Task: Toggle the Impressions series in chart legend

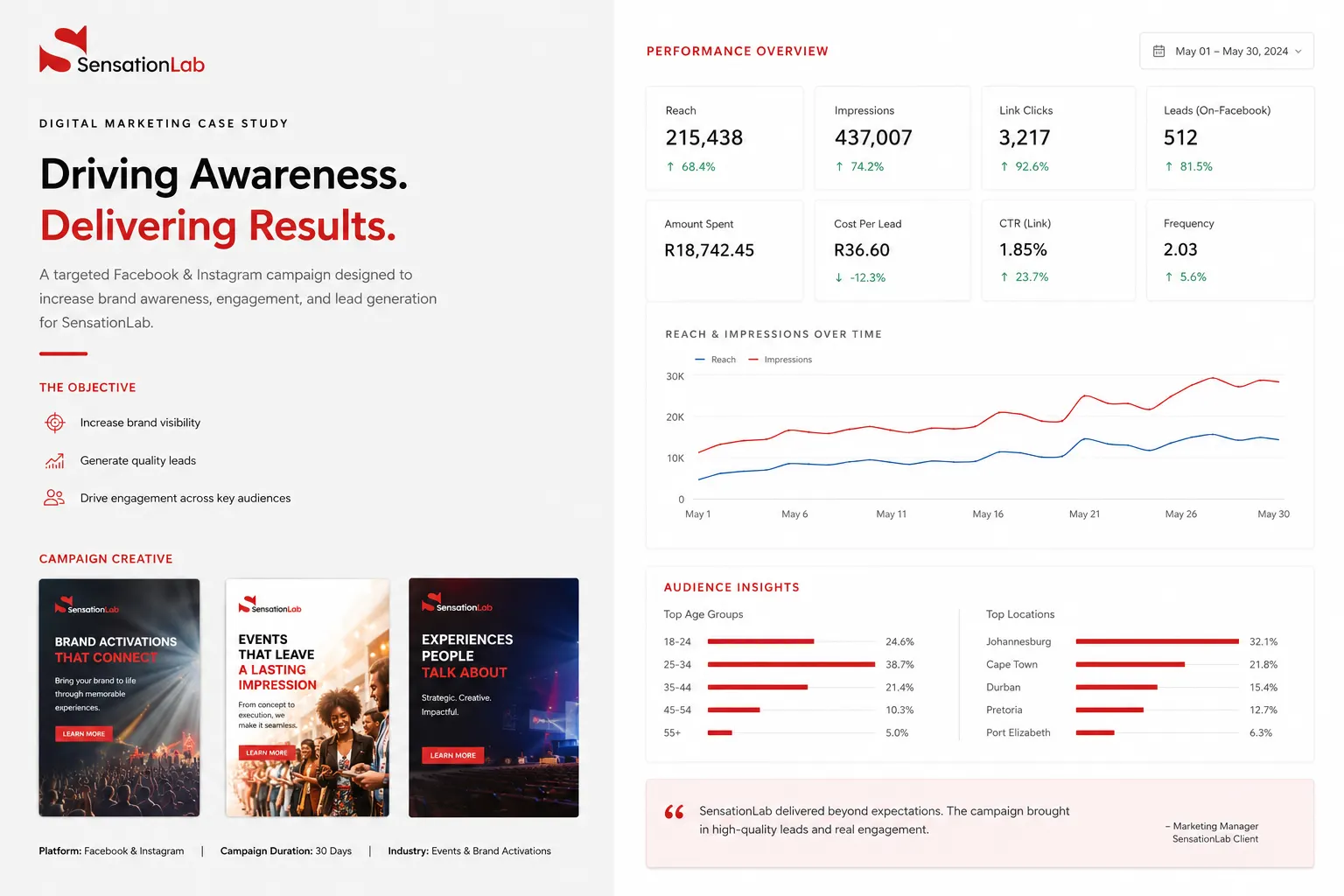Action: pyautogui.click(x=780, y=360)
